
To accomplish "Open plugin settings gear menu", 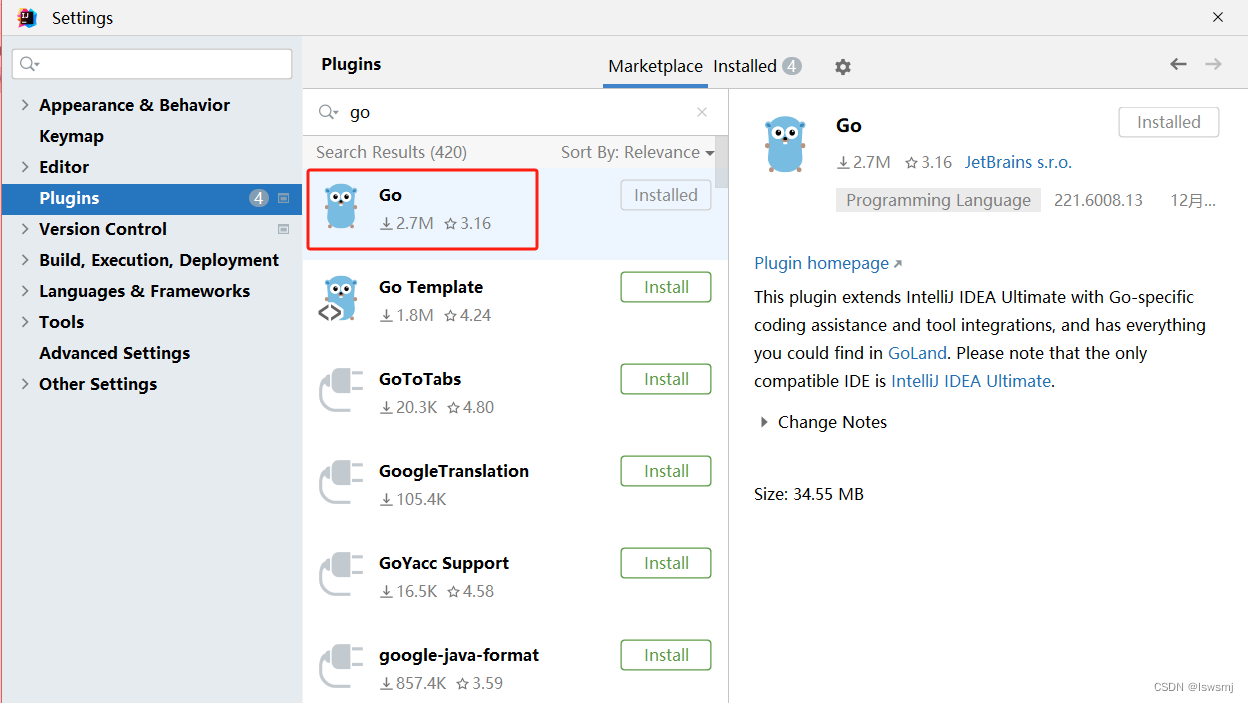I will pos(843,67).
